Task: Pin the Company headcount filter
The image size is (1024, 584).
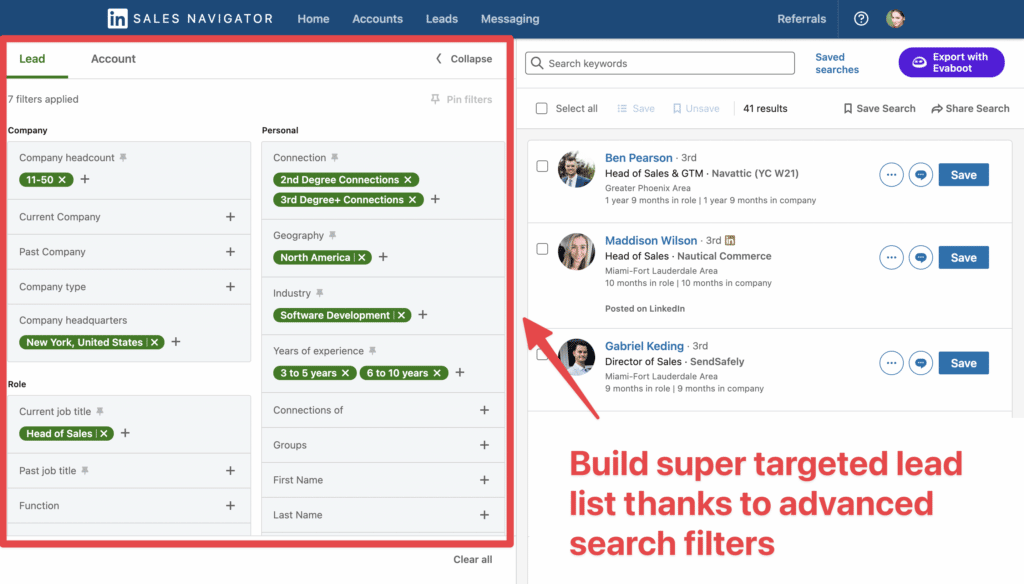Action: pos(123,157)
